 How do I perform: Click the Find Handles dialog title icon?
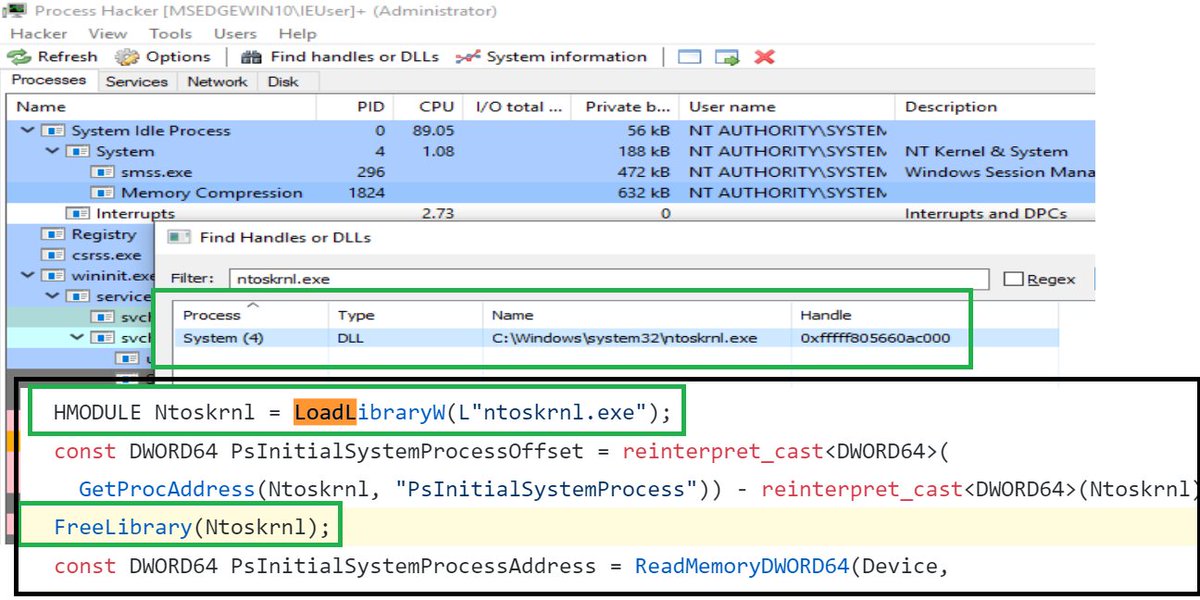(179, 238)
